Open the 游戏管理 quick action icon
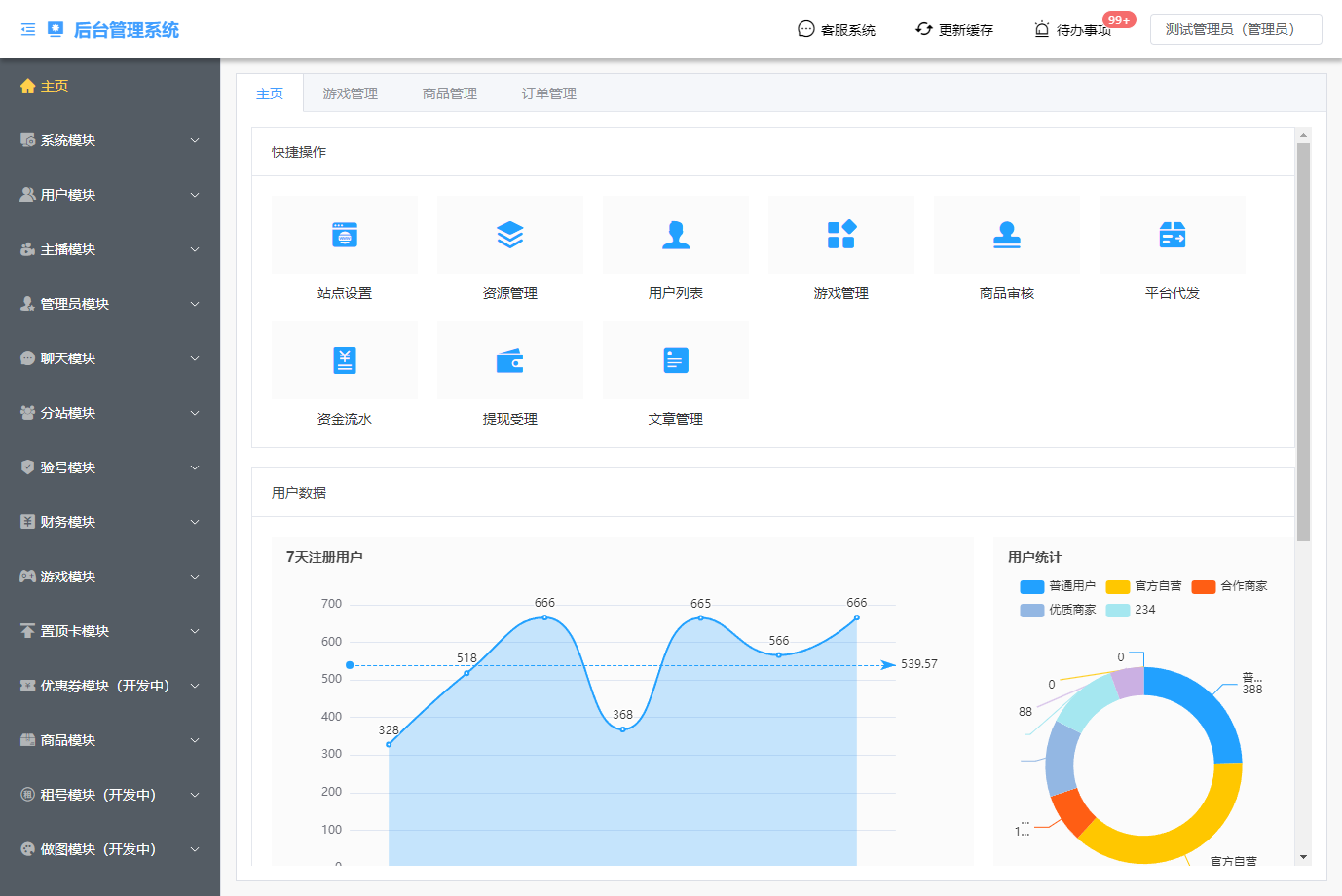 [x=841, y=235]
